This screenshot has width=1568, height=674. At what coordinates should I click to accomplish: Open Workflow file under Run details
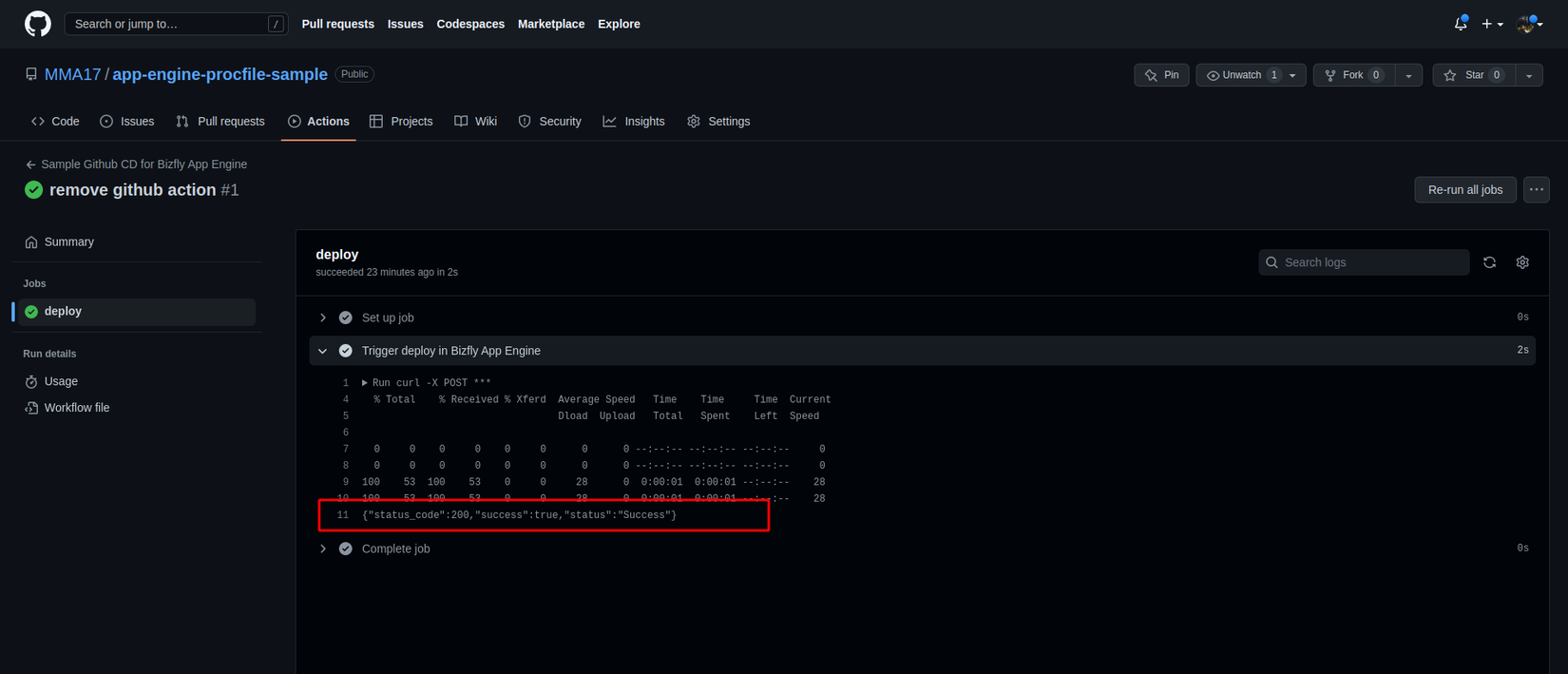(76, 408)
